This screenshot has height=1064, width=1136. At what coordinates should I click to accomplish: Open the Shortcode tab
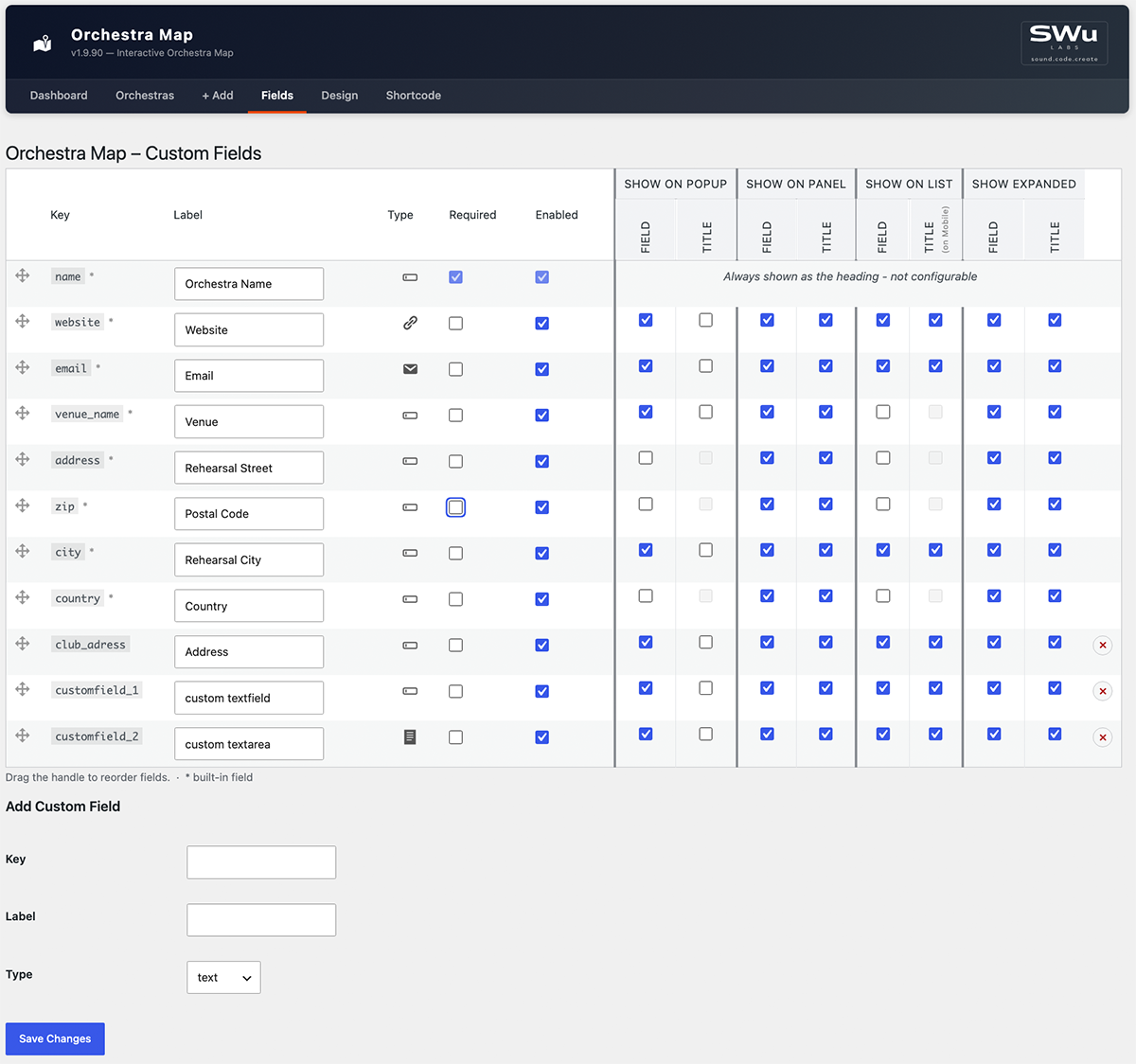(414, 96)
